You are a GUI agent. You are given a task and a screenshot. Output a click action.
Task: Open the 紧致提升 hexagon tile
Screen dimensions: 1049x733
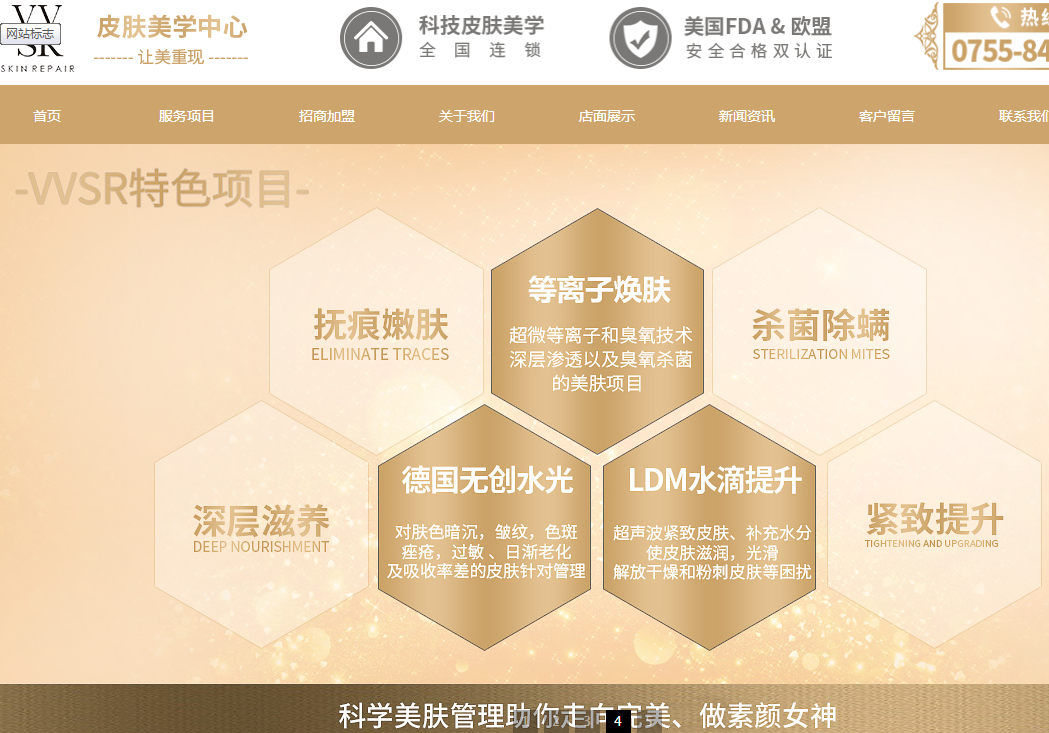tap(932, 525)
